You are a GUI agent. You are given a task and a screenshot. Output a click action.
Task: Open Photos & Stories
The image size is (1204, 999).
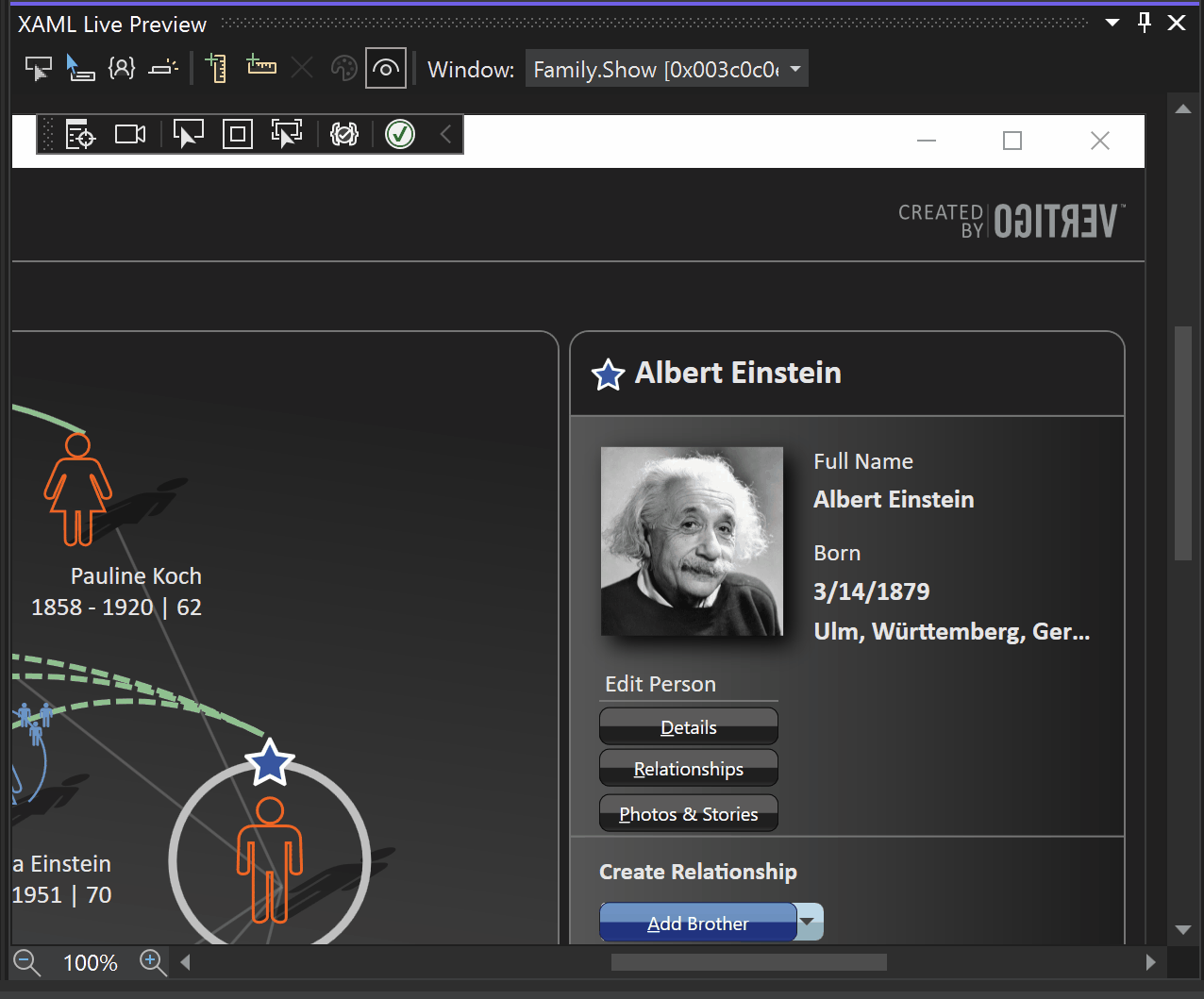(x=689, y=813)
